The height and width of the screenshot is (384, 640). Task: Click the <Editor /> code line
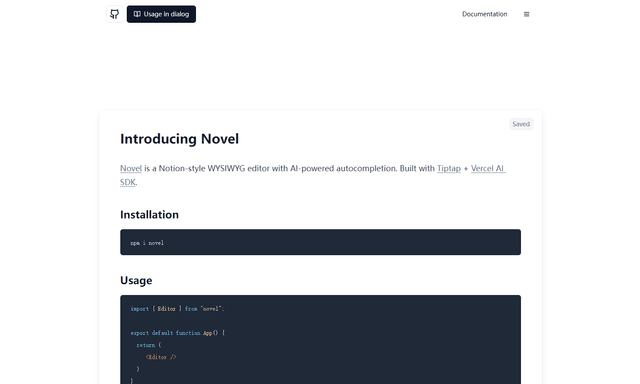click(x=161, y=357)
